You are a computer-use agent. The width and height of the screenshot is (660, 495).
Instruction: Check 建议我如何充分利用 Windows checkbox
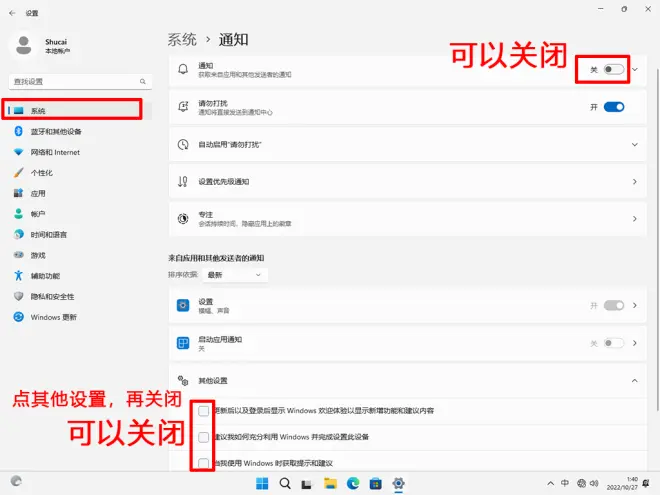tap(203, 437)
